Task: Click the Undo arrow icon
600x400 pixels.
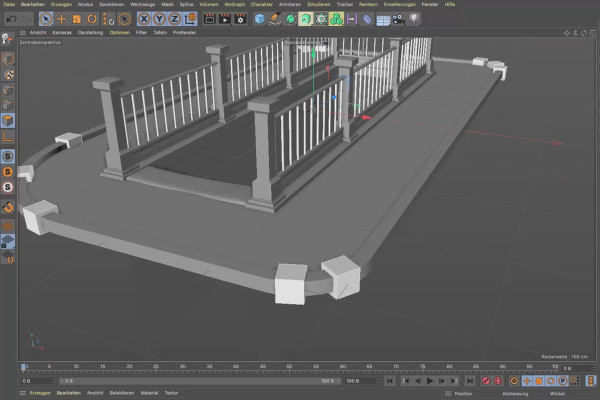Action: click(x=11, y=19)
